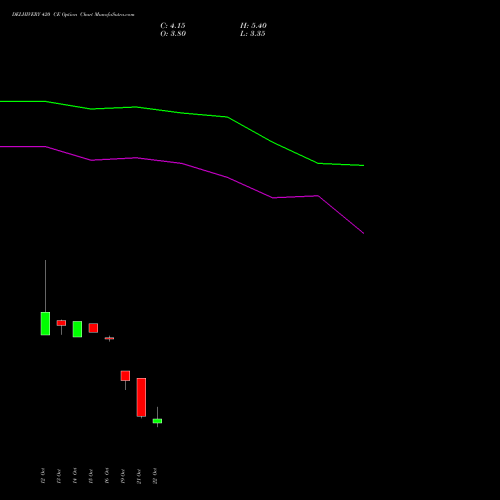Click the large red candle on 21 Oct
500x500 pixels.
(141, 397)
